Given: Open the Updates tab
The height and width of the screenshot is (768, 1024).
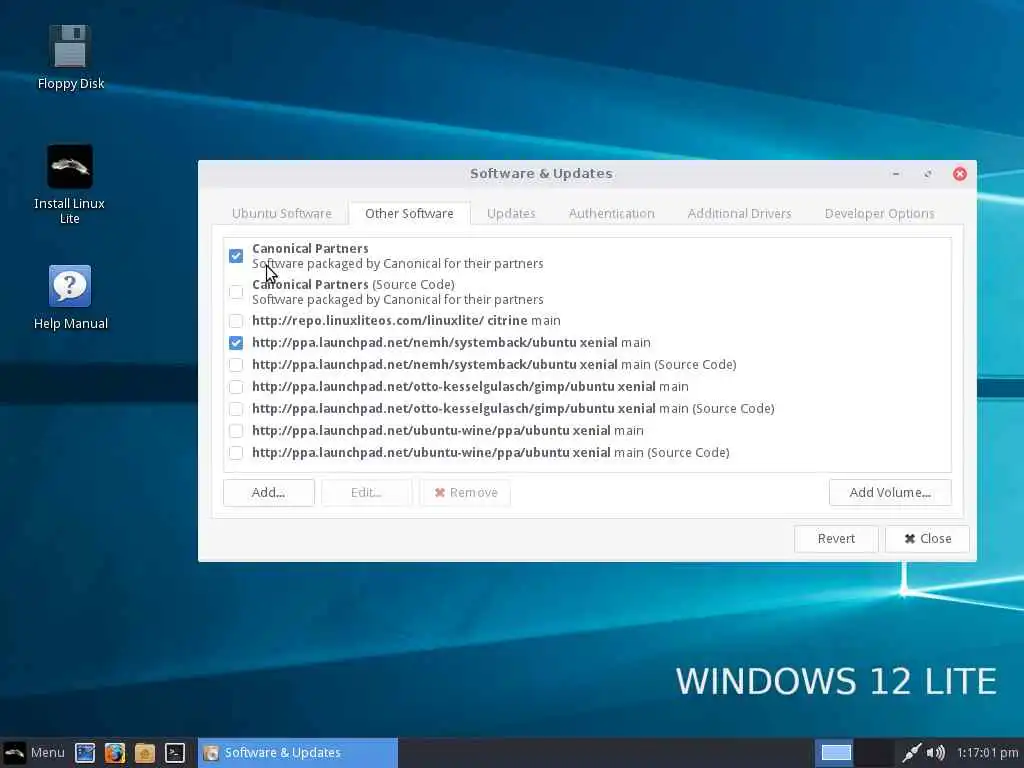Looking at the screenshot, I should 511,214.
